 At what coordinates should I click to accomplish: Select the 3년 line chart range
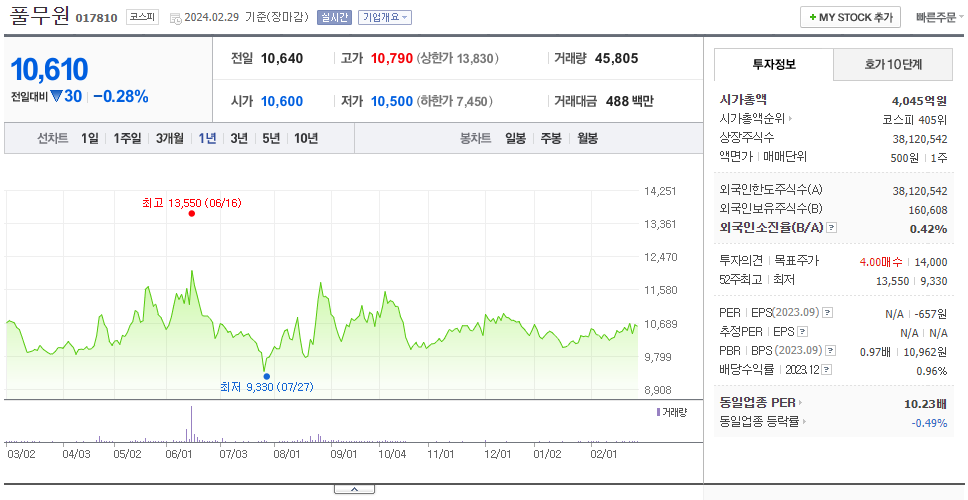coord(239,138)
